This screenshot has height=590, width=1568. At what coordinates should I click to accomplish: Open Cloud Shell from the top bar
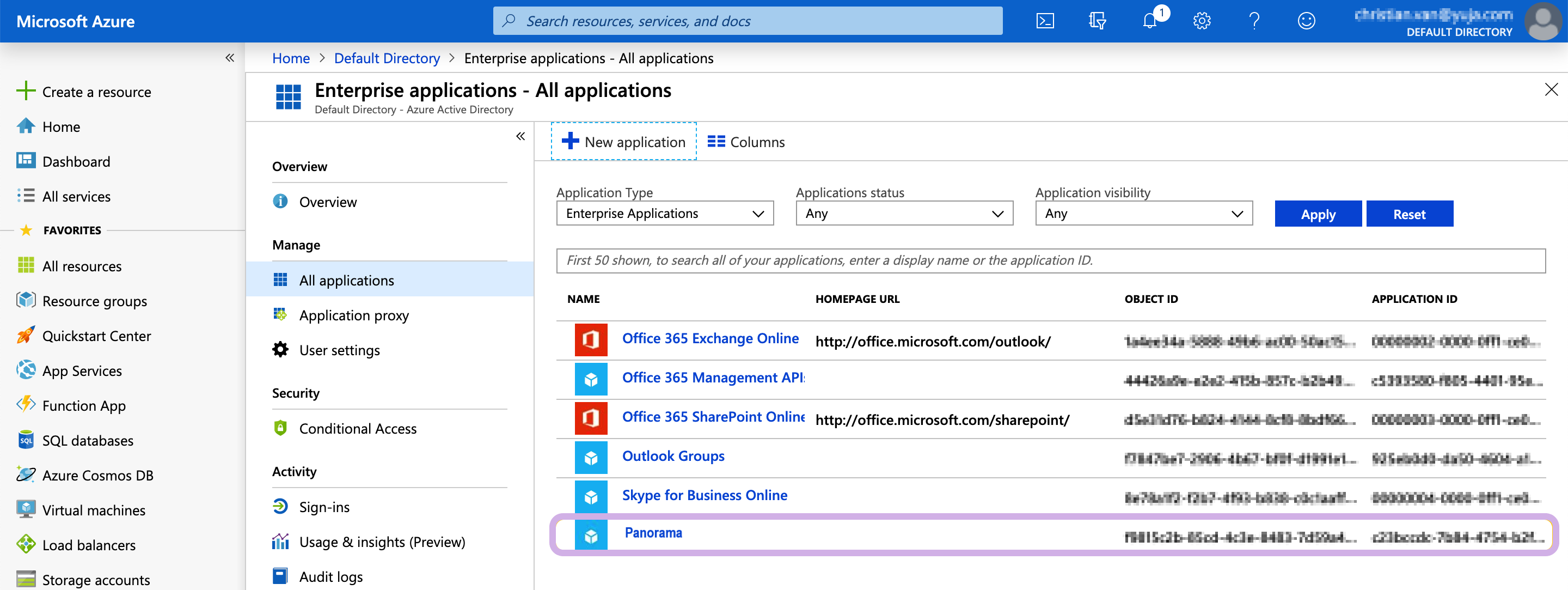click(1045, 21)
